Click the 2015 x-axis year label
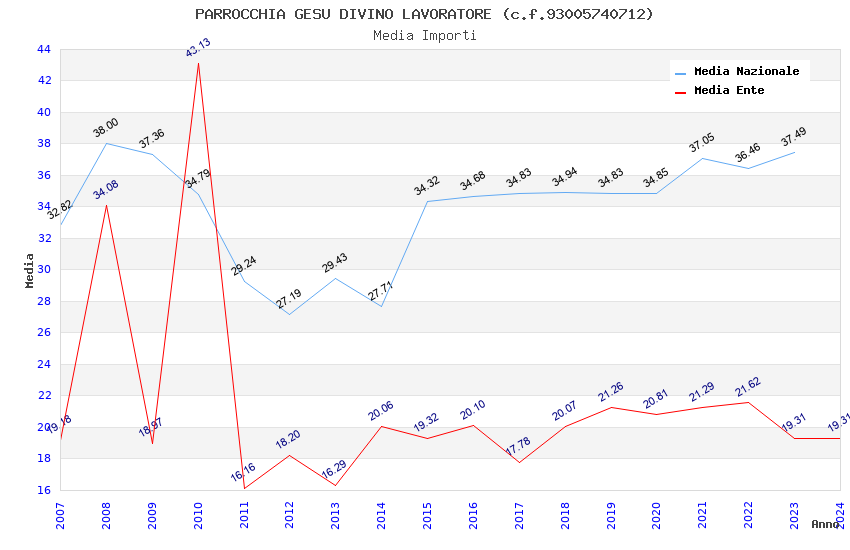 click(427, 515)
